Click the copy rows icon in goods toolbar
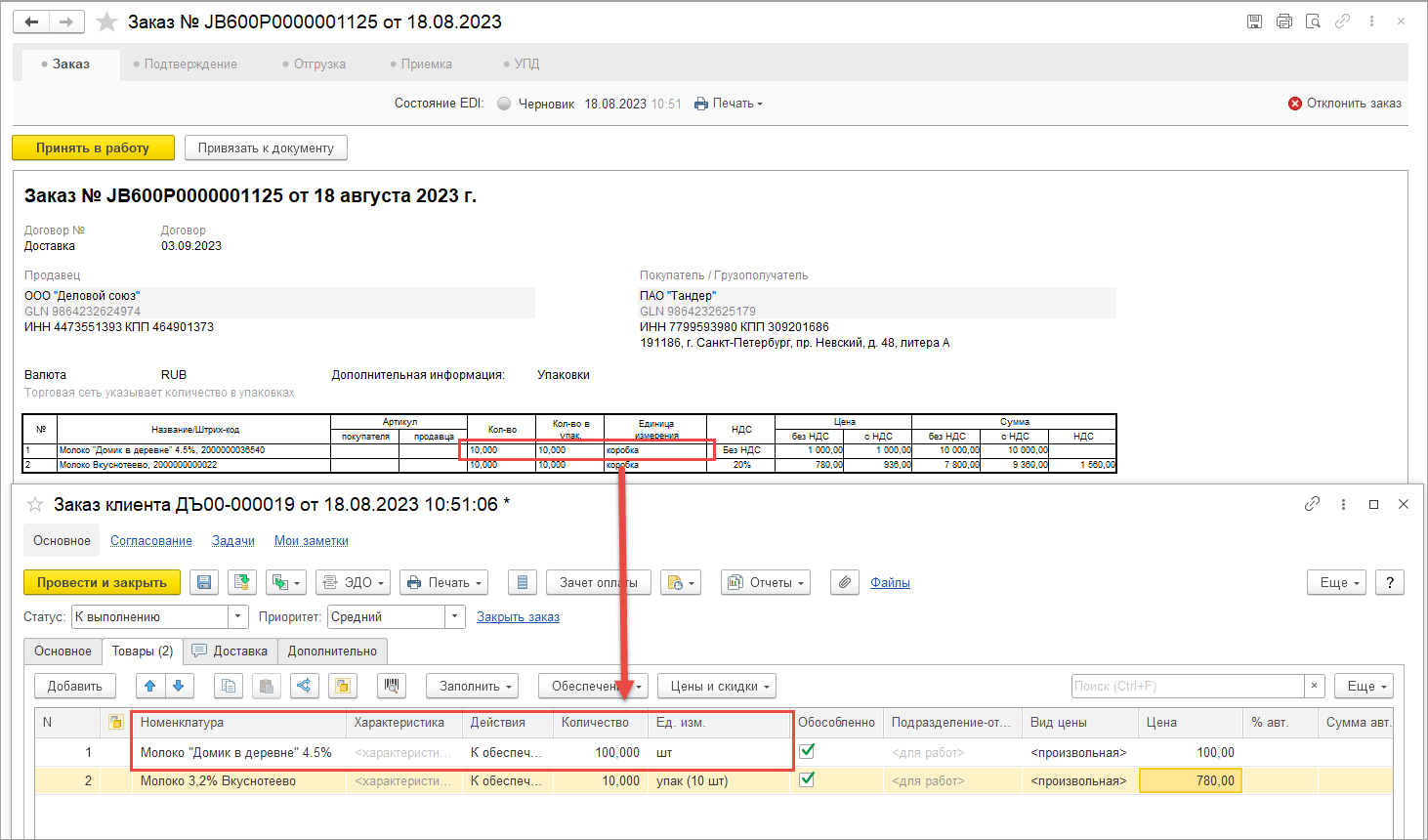The width and height of the screenshot is (1428, 840). coord(229,686)
